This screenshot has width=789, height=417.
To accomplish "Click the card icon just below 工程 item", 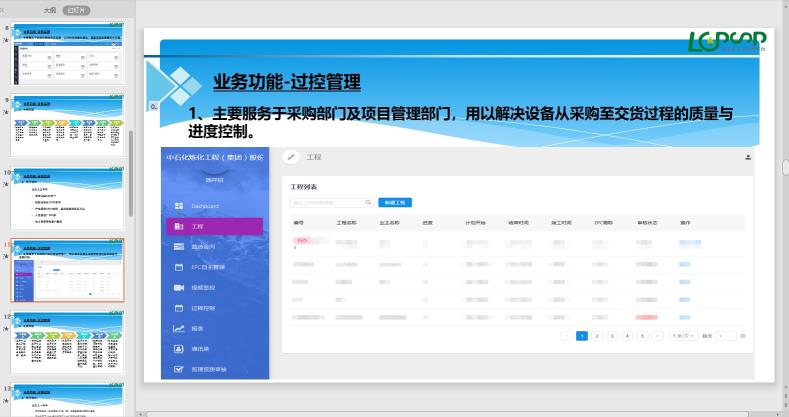I will coord(179,247).
